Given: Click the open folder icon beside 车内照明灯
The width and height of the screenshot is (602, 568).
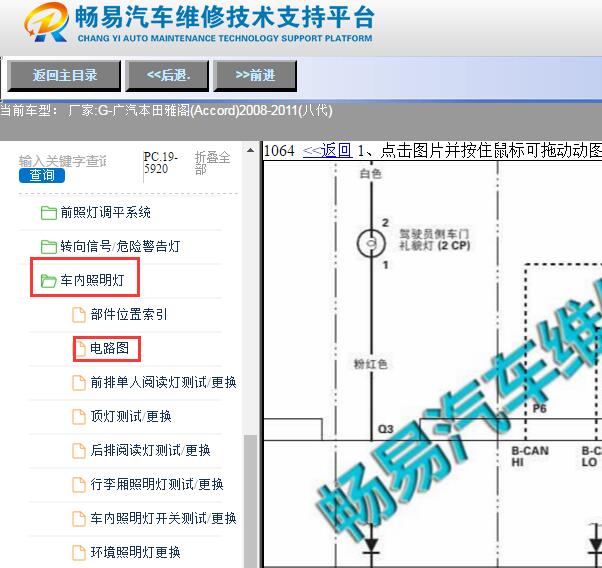Looking at the screenshot, I should click(49, 280).
